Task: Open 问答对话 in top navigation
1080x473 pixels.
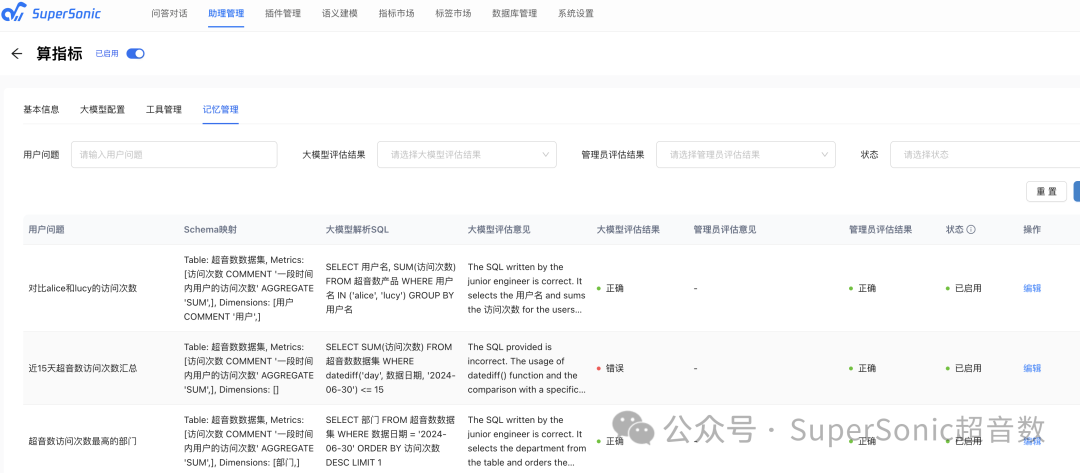Action: tap(169, 14)
